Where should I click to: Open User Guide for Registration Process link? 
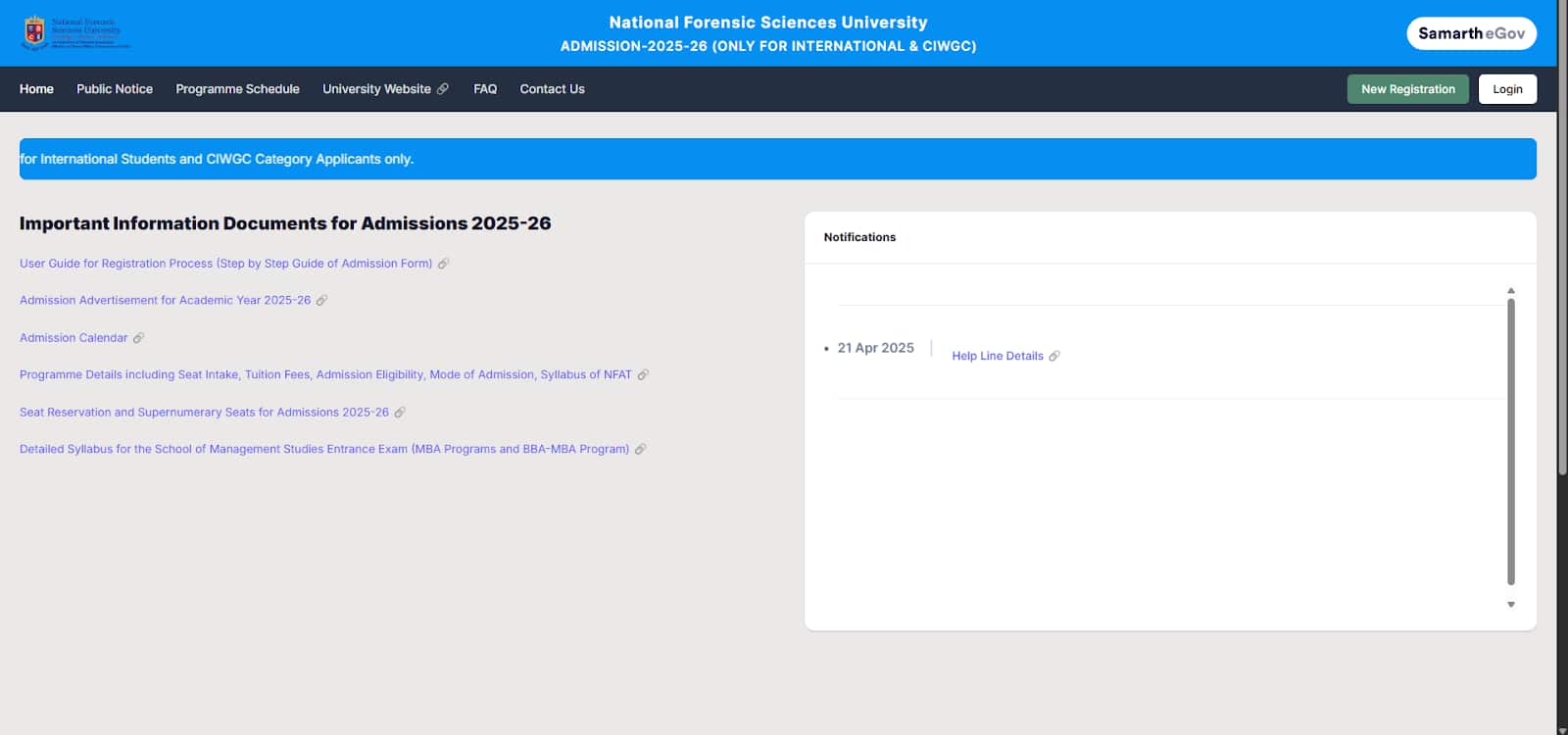225,264
